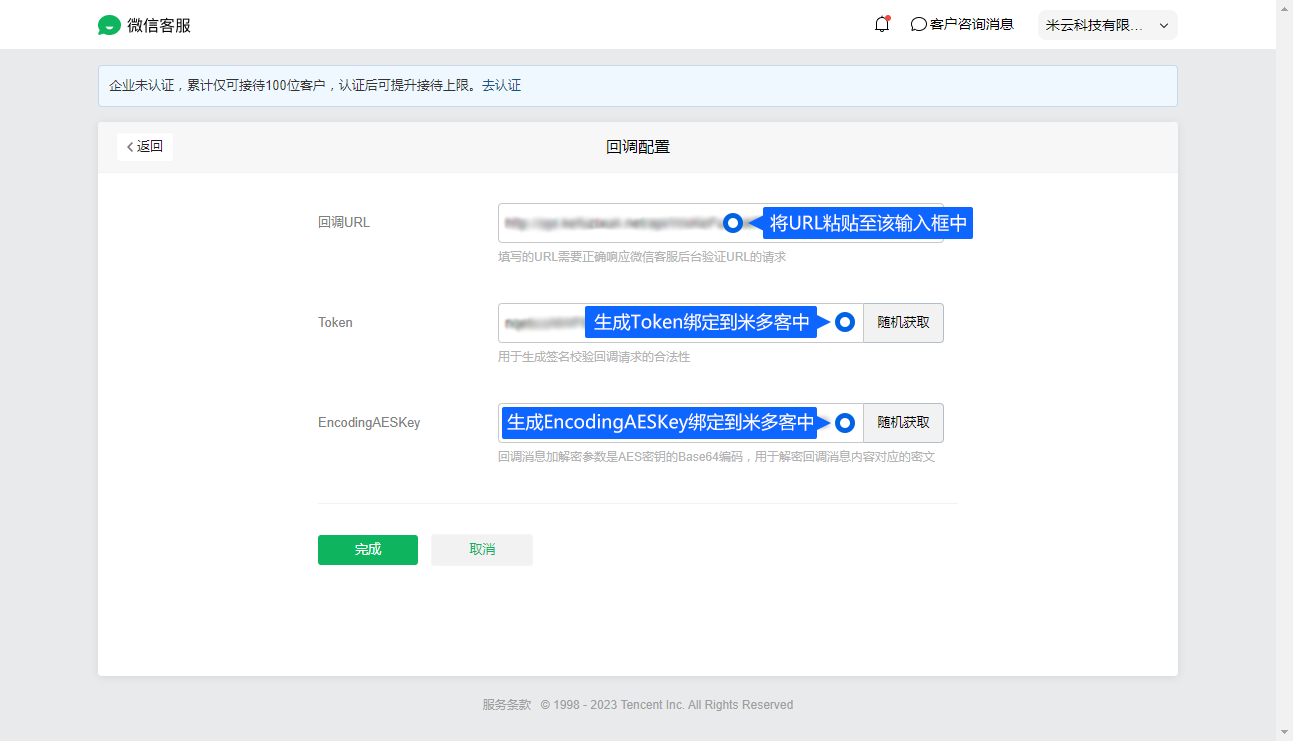This screenshot has width=1293, height=741.
Task: Open the 服务条款 footer link
Action: [x=506, y=705]
